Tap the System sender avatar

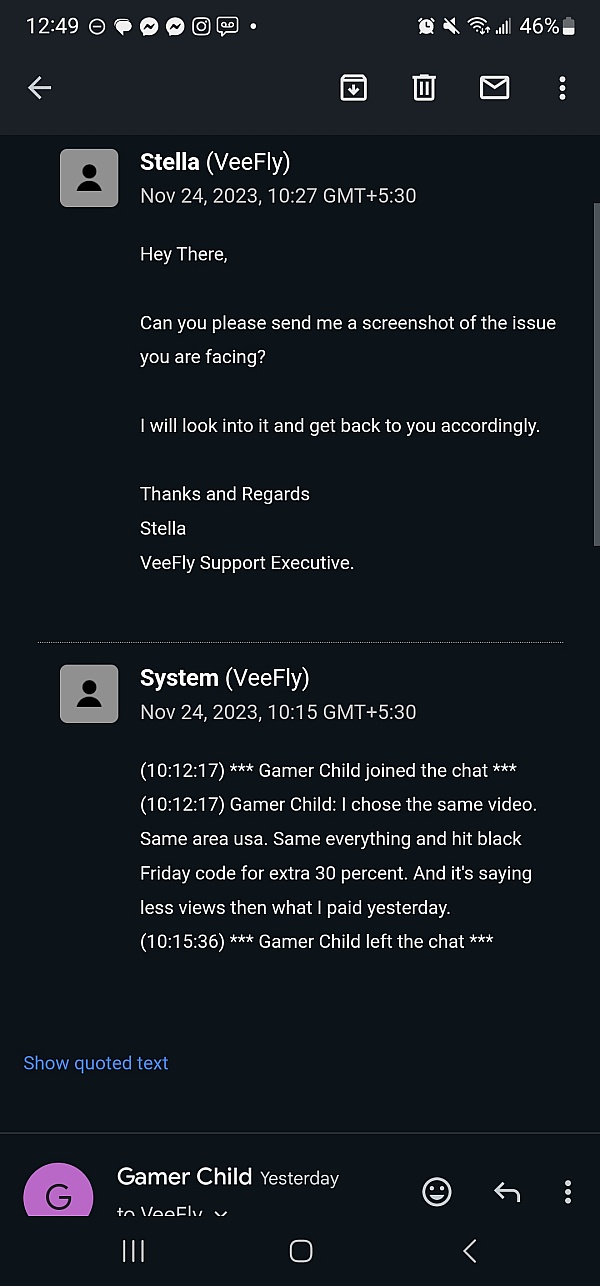(89, 694)
